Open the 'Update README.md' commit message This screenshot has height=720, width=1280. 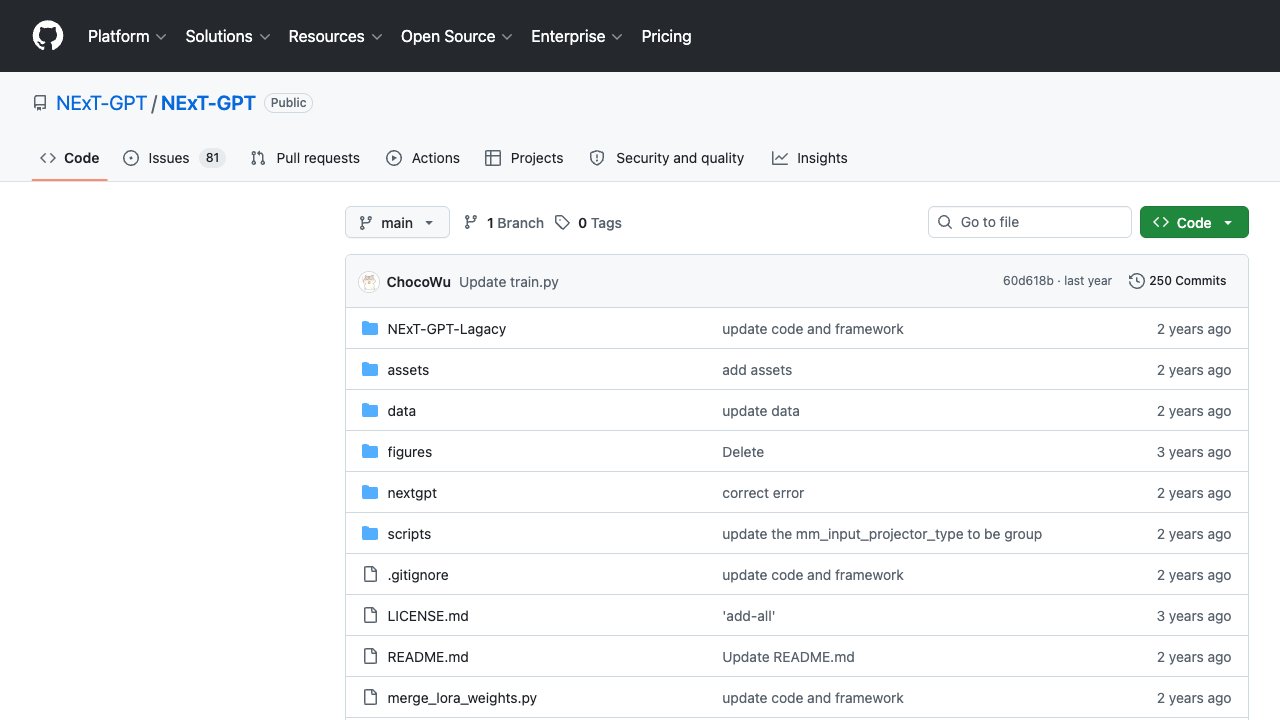(x=788, y=657)
